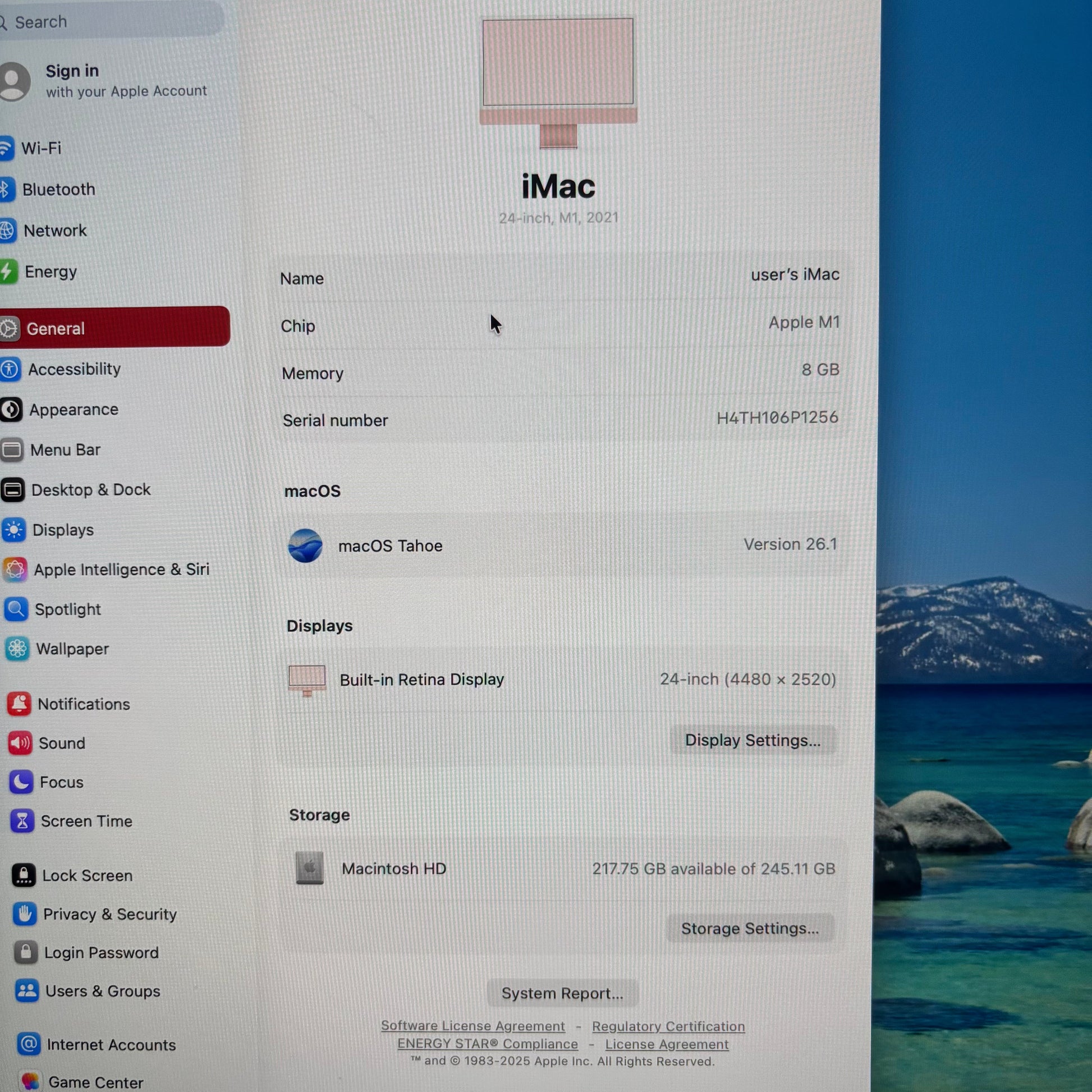Go to Desktop & Dock settings
This screenshot has height=1092, width=1092.
click(90, 489)
